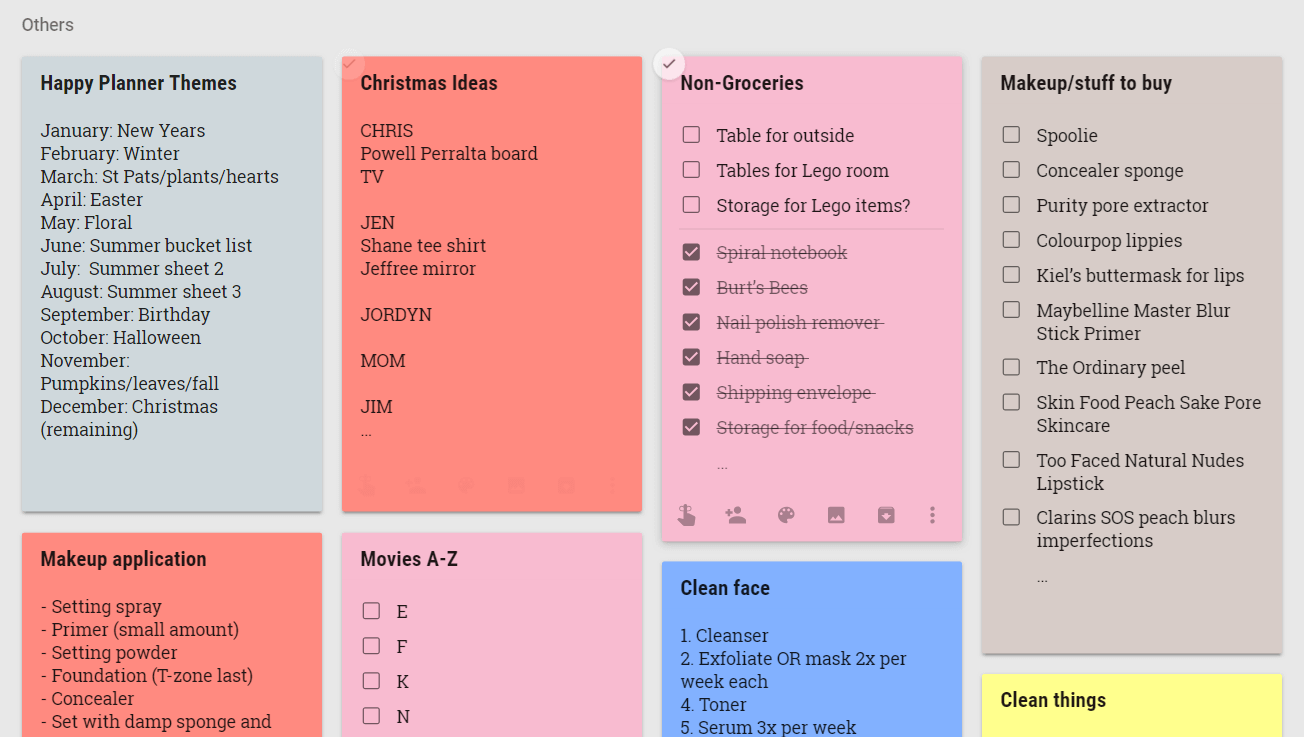Open the Clean face note

pyautogui.click(x=812, y=649)
